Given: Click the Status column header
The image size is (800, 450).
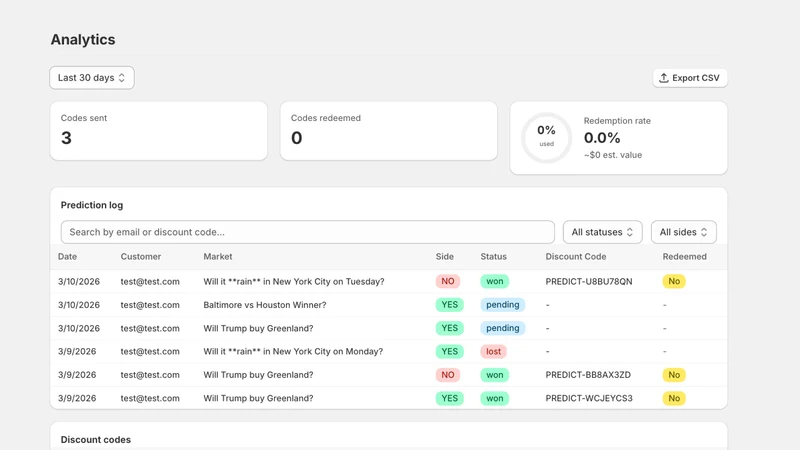Looking at the screenshot, I should [x=493, y=257].
